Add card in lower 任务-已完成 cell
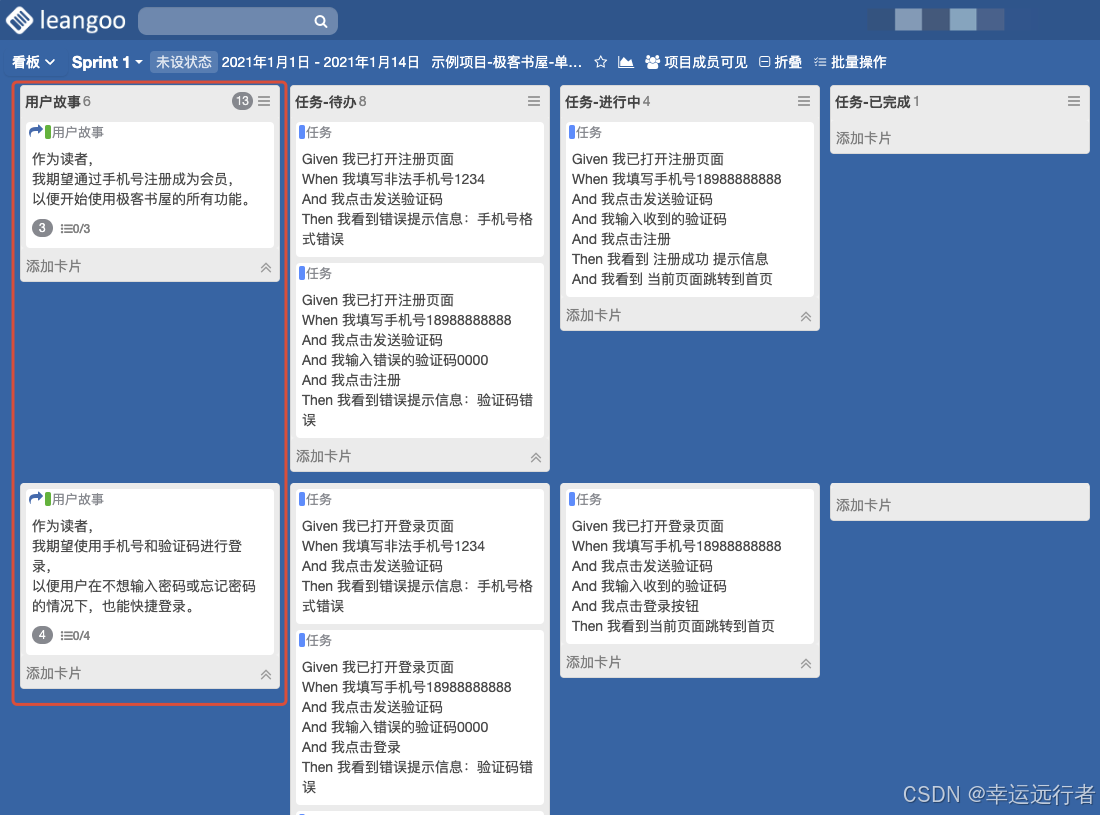The image size is (1100, 815). click(864, 505)
